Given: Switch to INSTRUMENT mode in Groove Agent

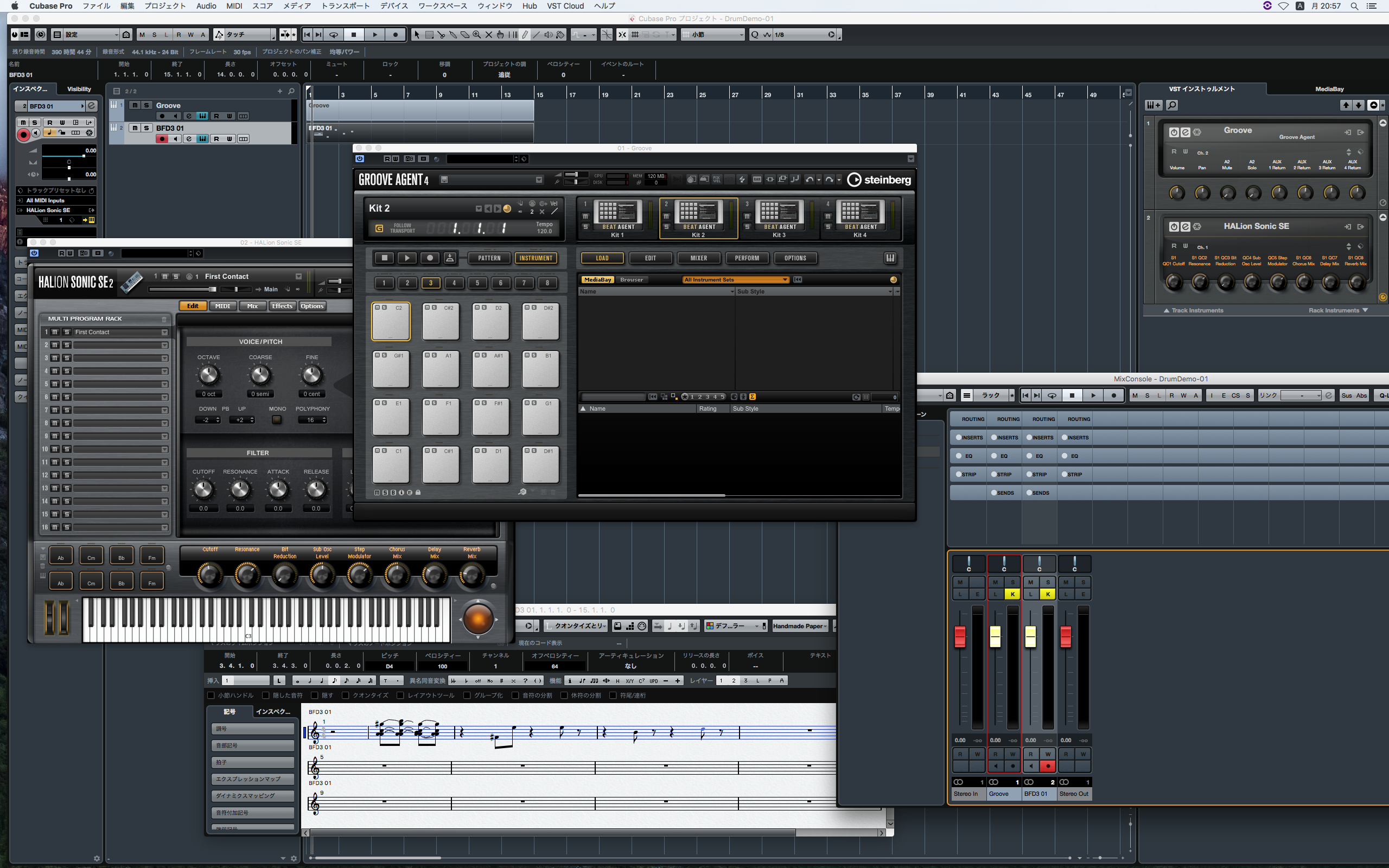Looking at the screenshot, I should (x=536, y=258).
